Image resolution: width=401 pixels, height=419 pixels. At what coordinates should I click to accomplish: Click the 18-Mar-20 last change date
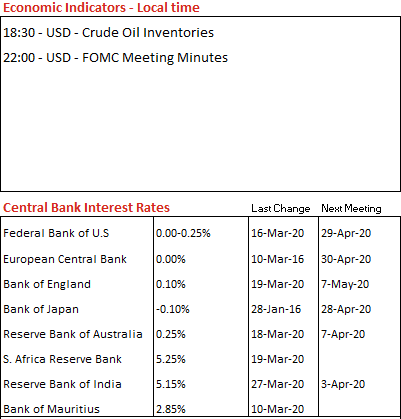tap(278, 334)
